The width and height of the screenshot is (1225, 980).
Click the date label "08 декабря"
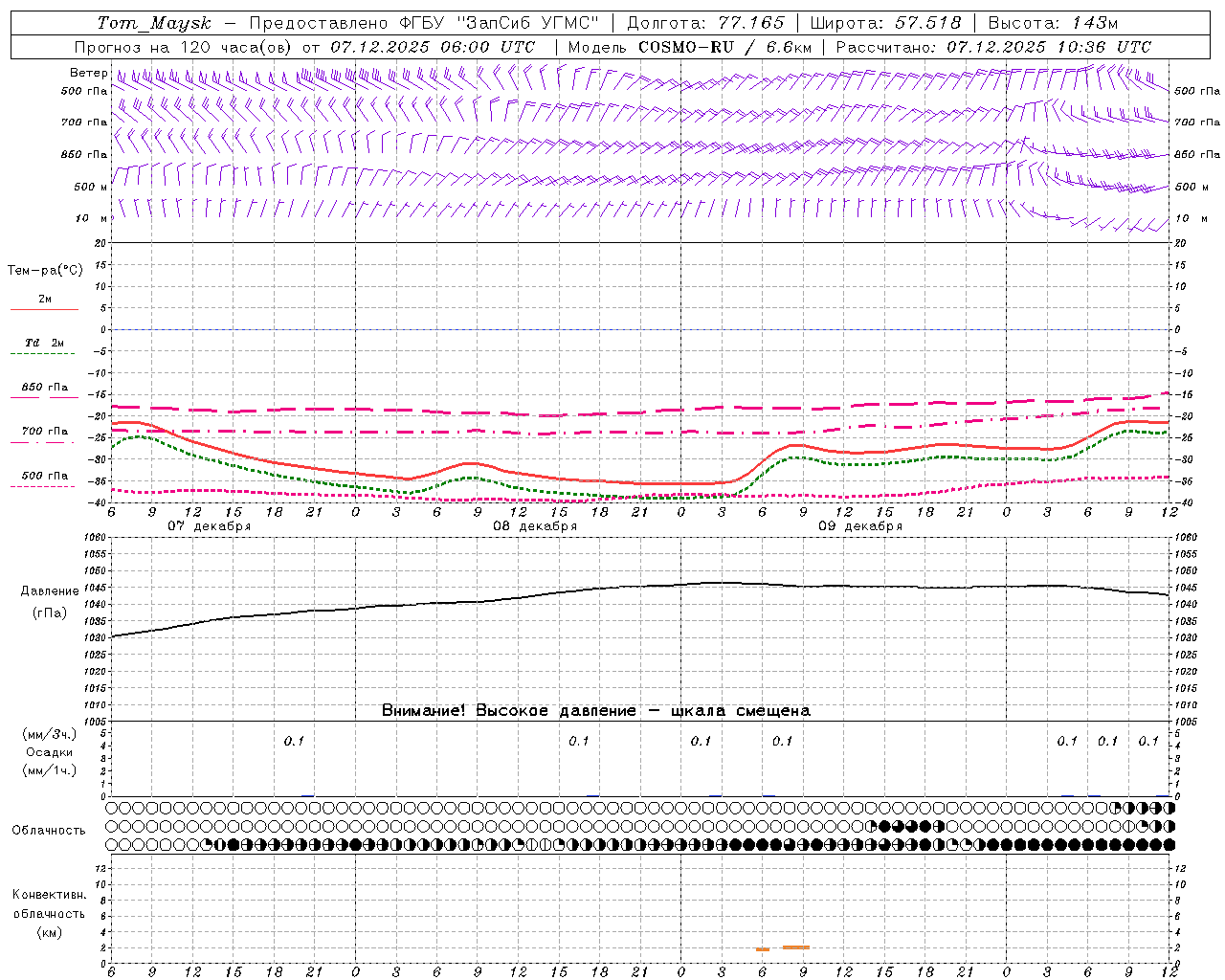tap(535, 526)
